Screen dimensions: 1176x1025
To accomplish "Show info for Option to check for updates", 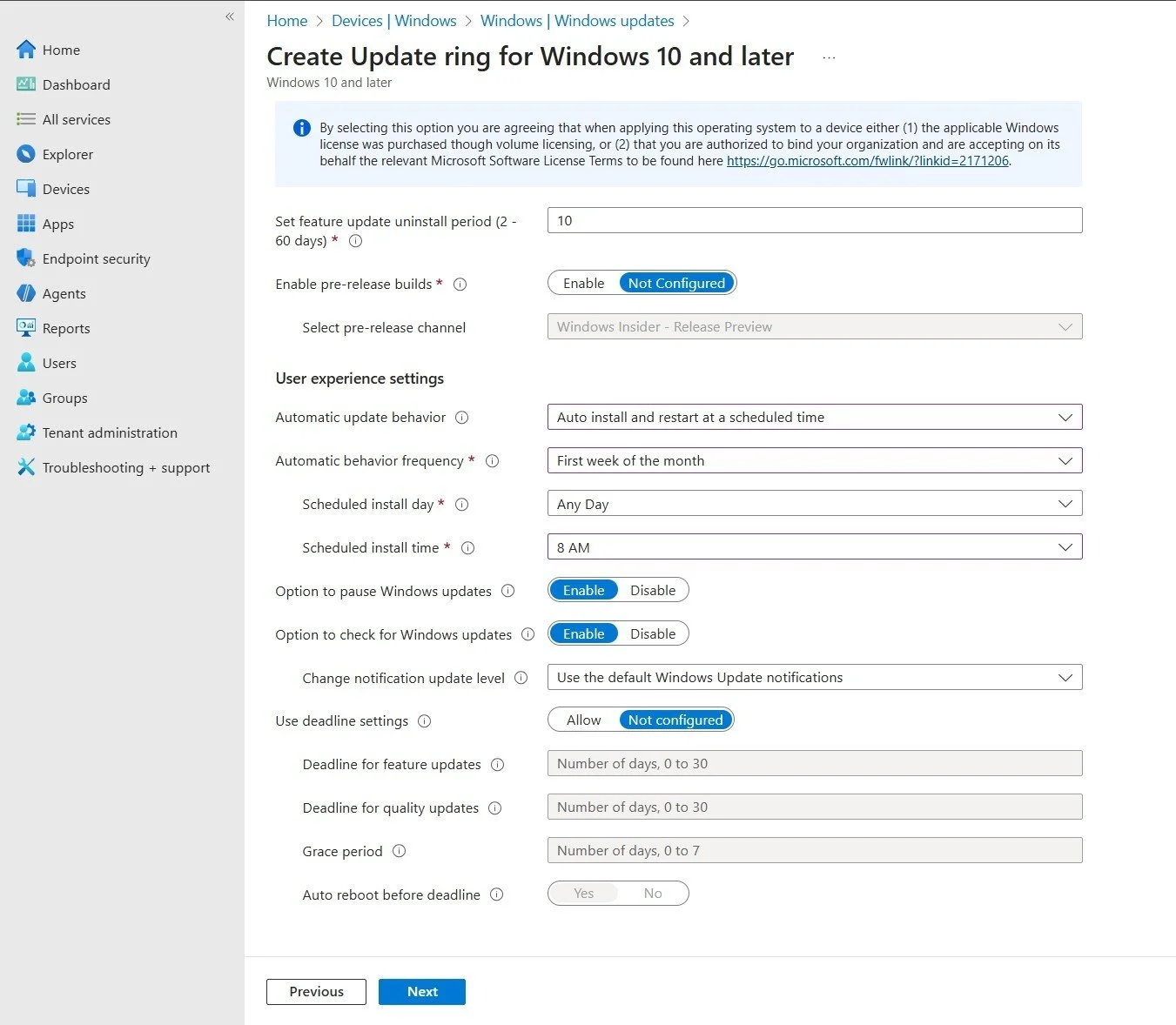I will tap(528, 634).
